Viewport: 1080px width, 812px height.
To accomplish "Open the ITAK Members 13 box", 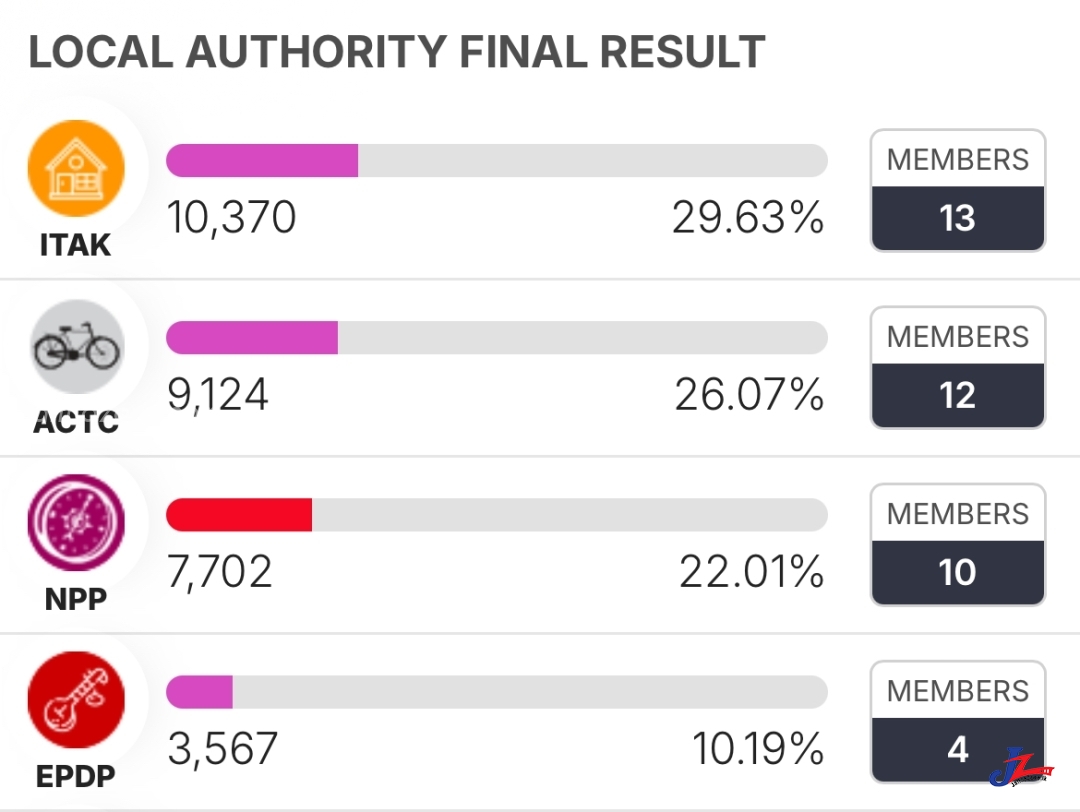I will [x=958, y=190].
